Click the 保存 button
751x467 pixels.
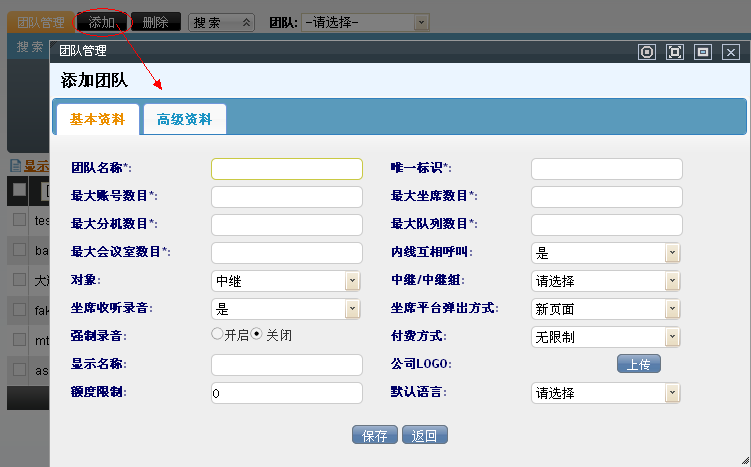pyautogui.click(x=375, y=435)
